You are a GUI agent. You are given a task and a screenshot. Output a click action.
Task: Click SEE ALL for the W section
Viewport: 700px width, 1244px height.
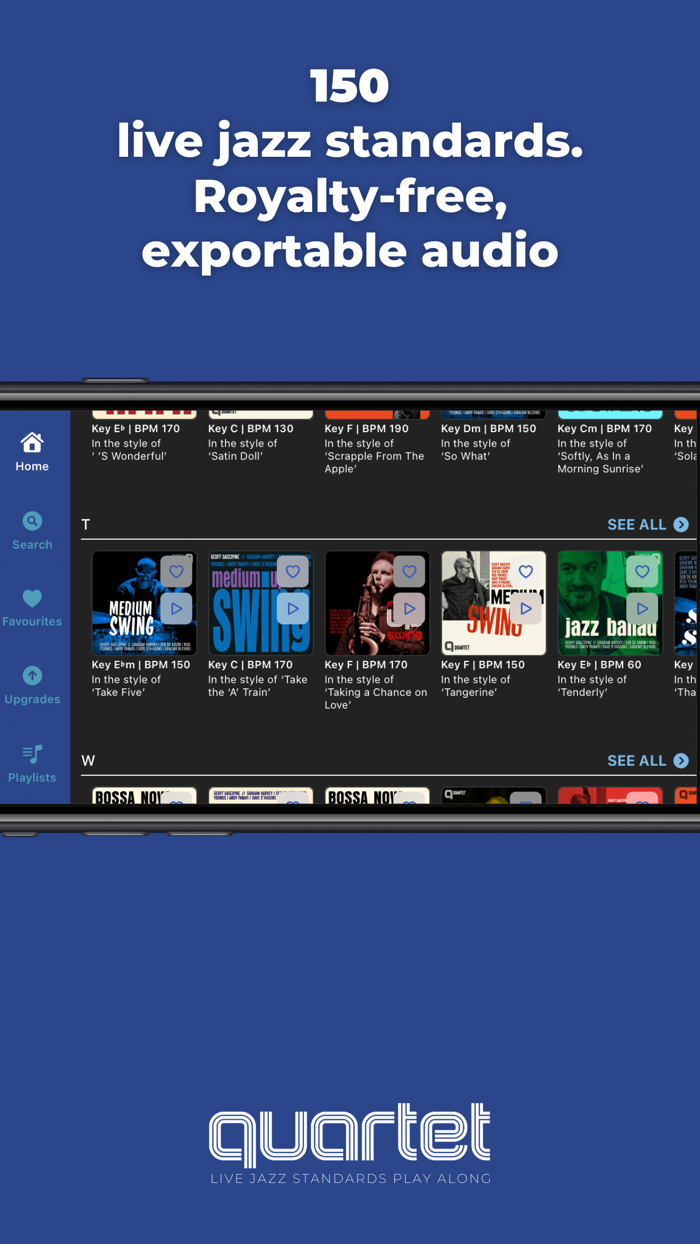click(636, 761)
